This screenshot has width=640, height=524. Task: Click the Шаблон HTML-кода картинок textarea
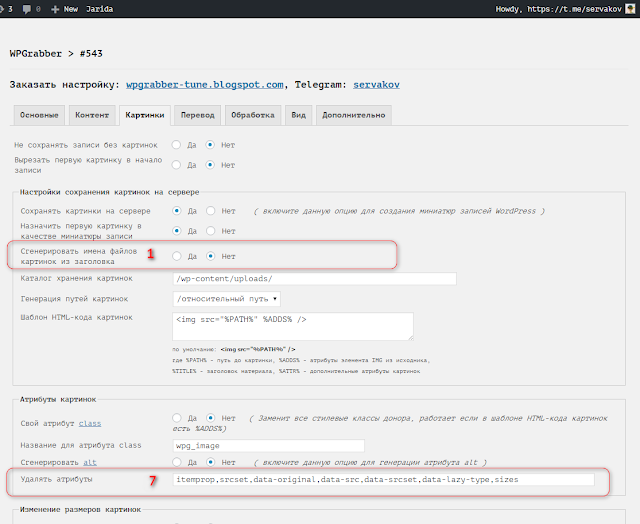click(293, 326)
